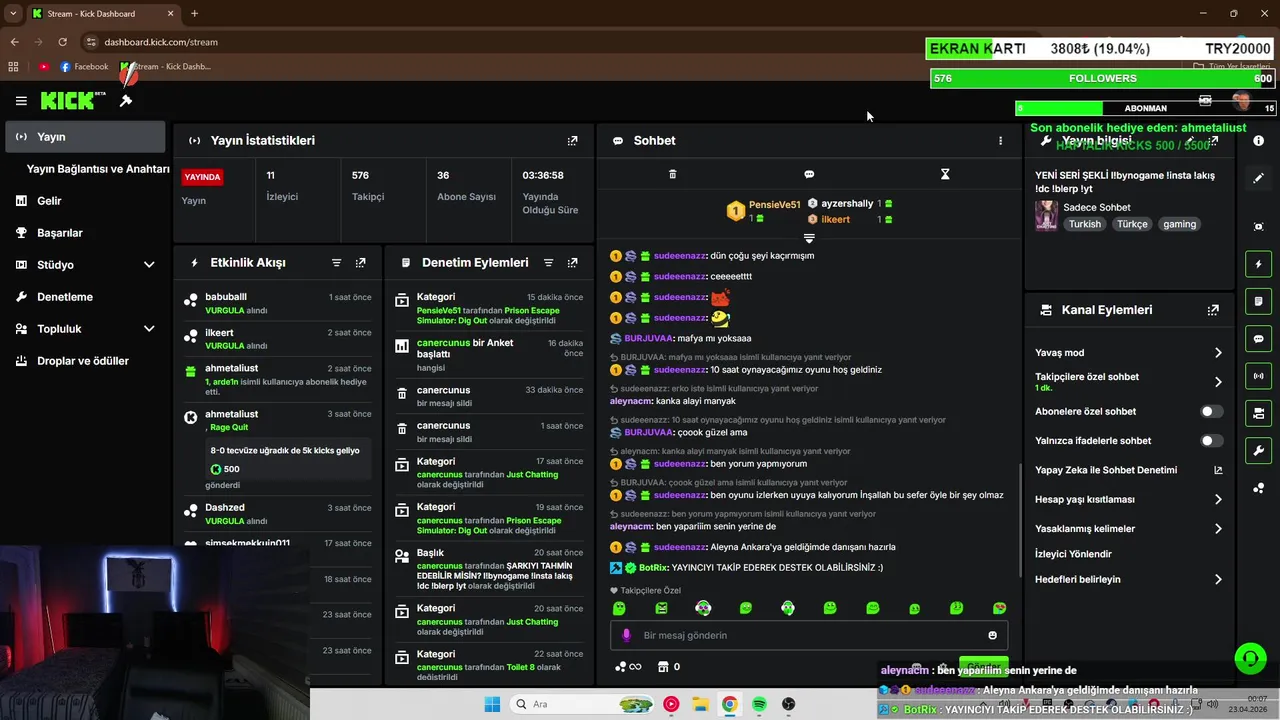This screenshot has width=1280, height=720.
Task: Click the hourglass icon in the chat toolbar
Action: point(945,174)
